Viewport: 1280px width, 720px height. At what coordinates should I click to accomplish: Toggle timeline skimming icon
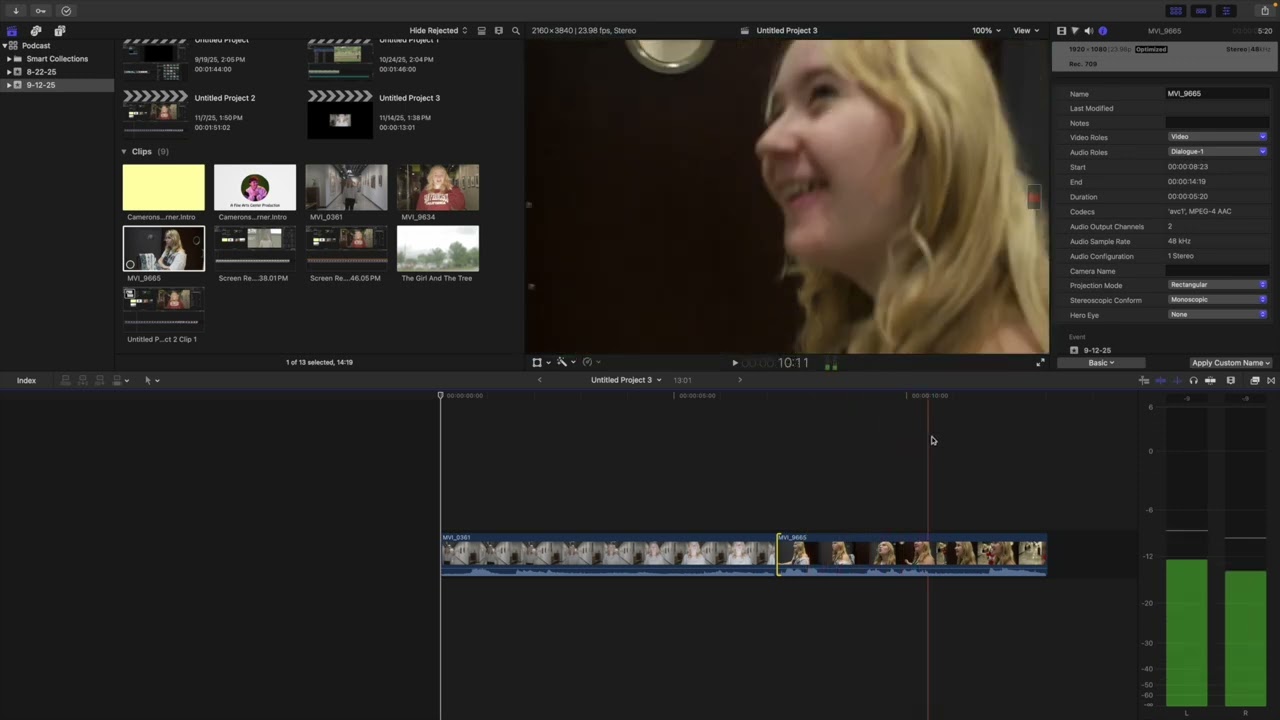coord(1160,381)
